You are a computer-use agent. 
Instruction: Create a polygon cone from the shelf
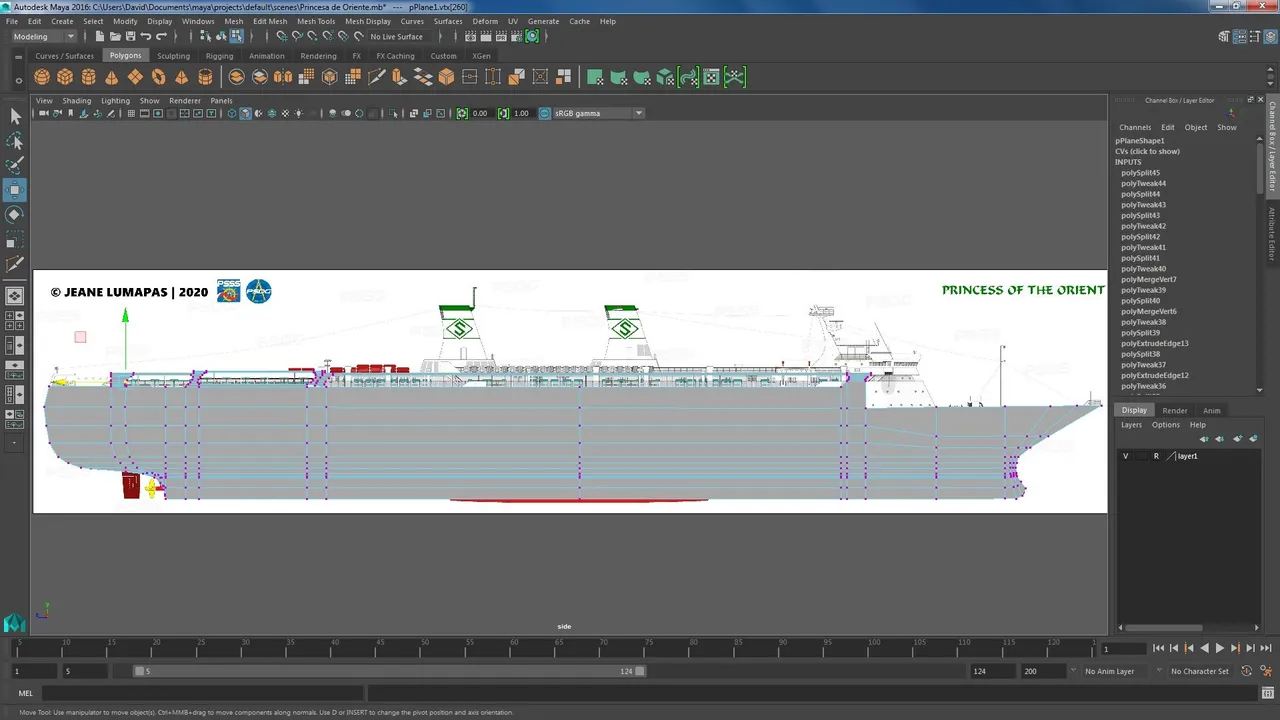pos(111,77)
